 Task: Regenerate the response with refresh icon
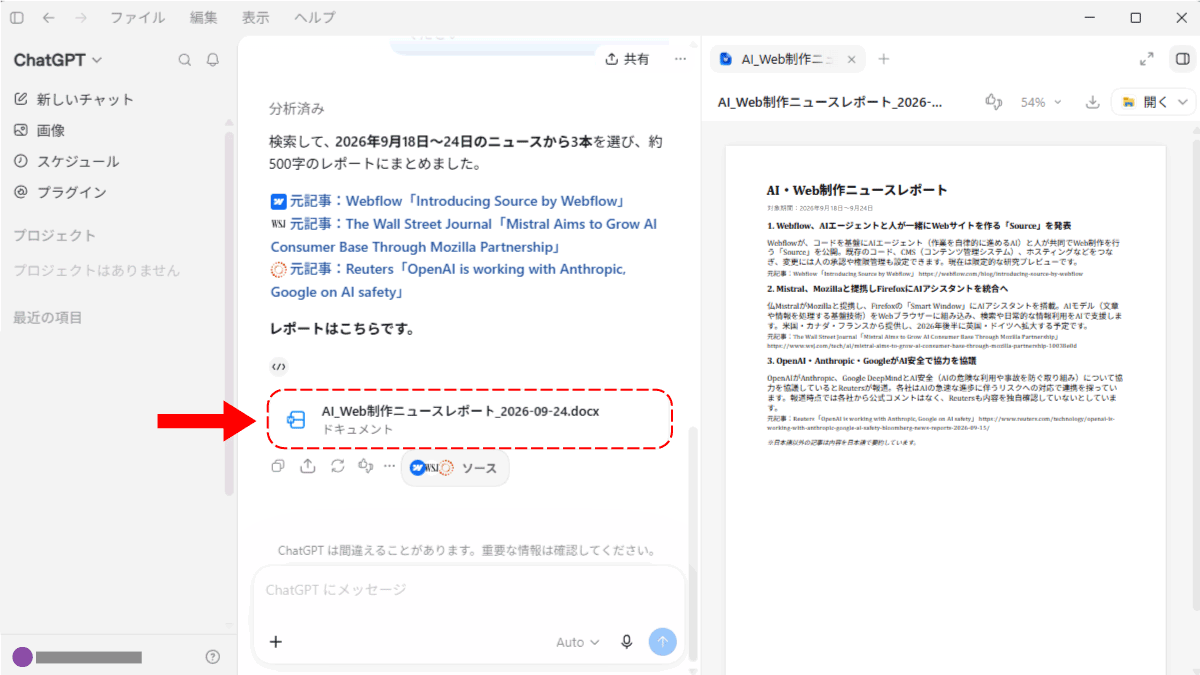pyautogui.click(x=337, y=466)
